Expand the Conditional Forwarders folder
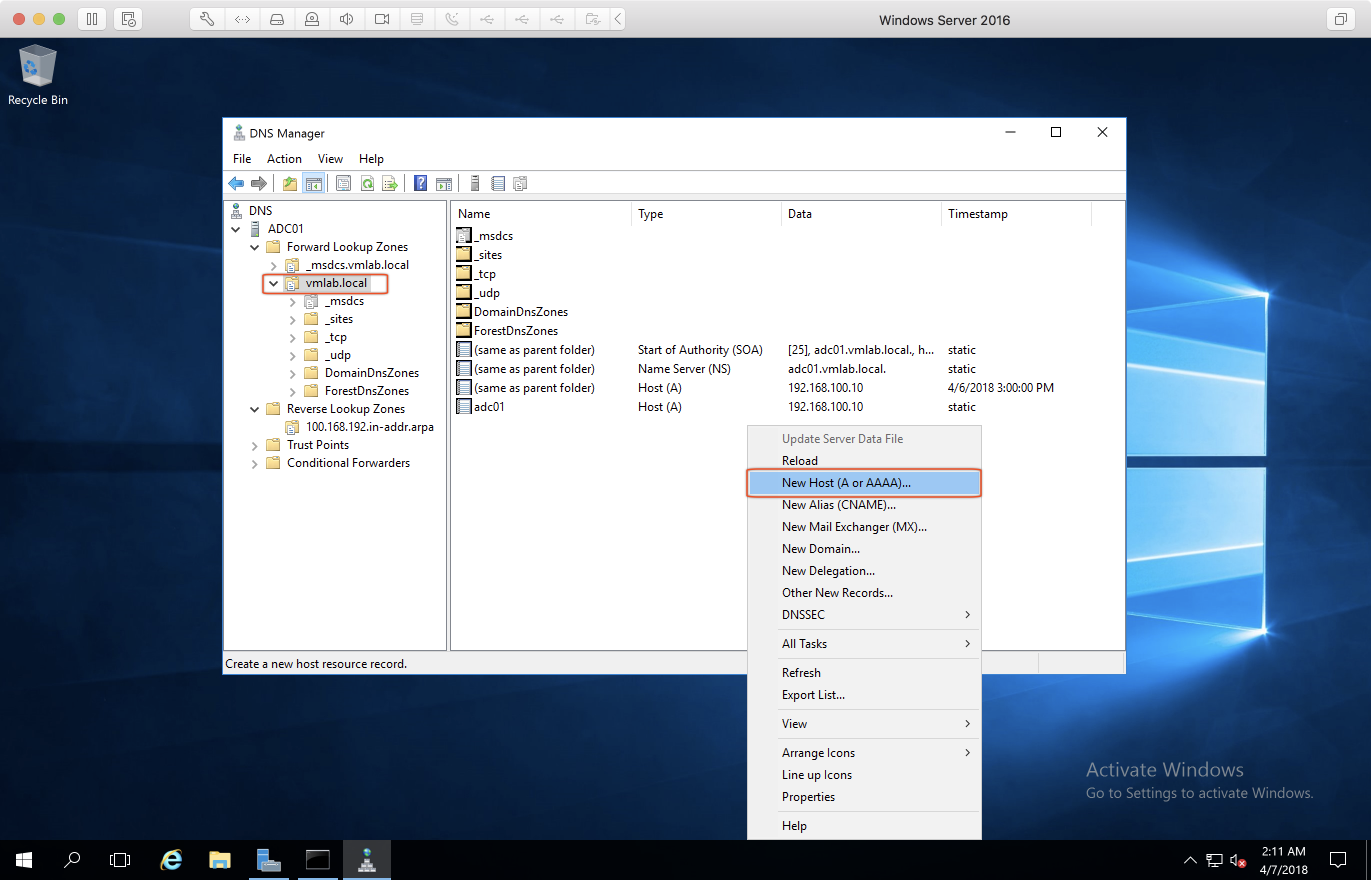This screenshot has height=880, width=1371. 255,463
